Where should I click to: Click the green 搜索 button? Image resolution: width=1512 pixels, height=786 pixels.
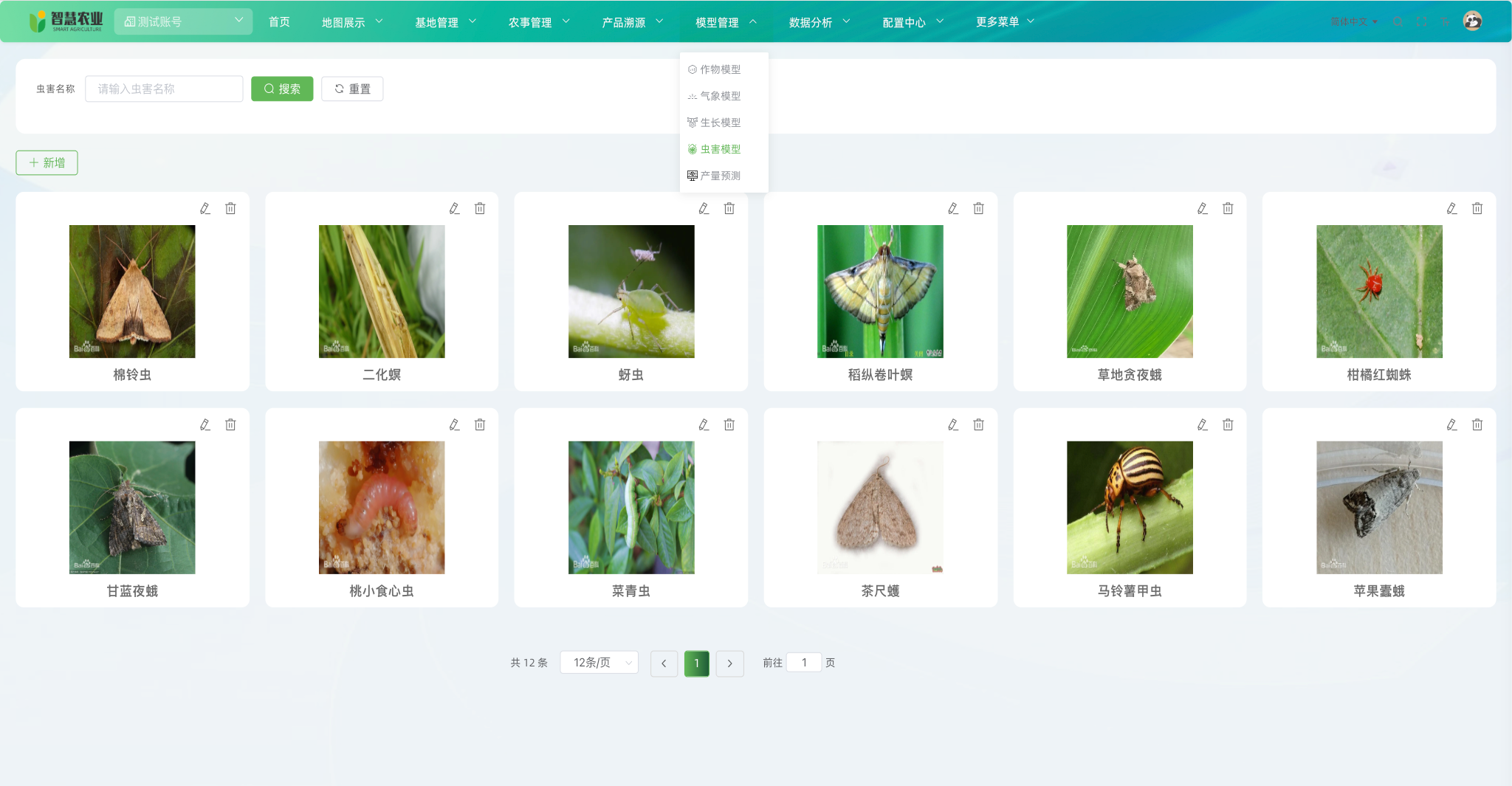point(282,89)
